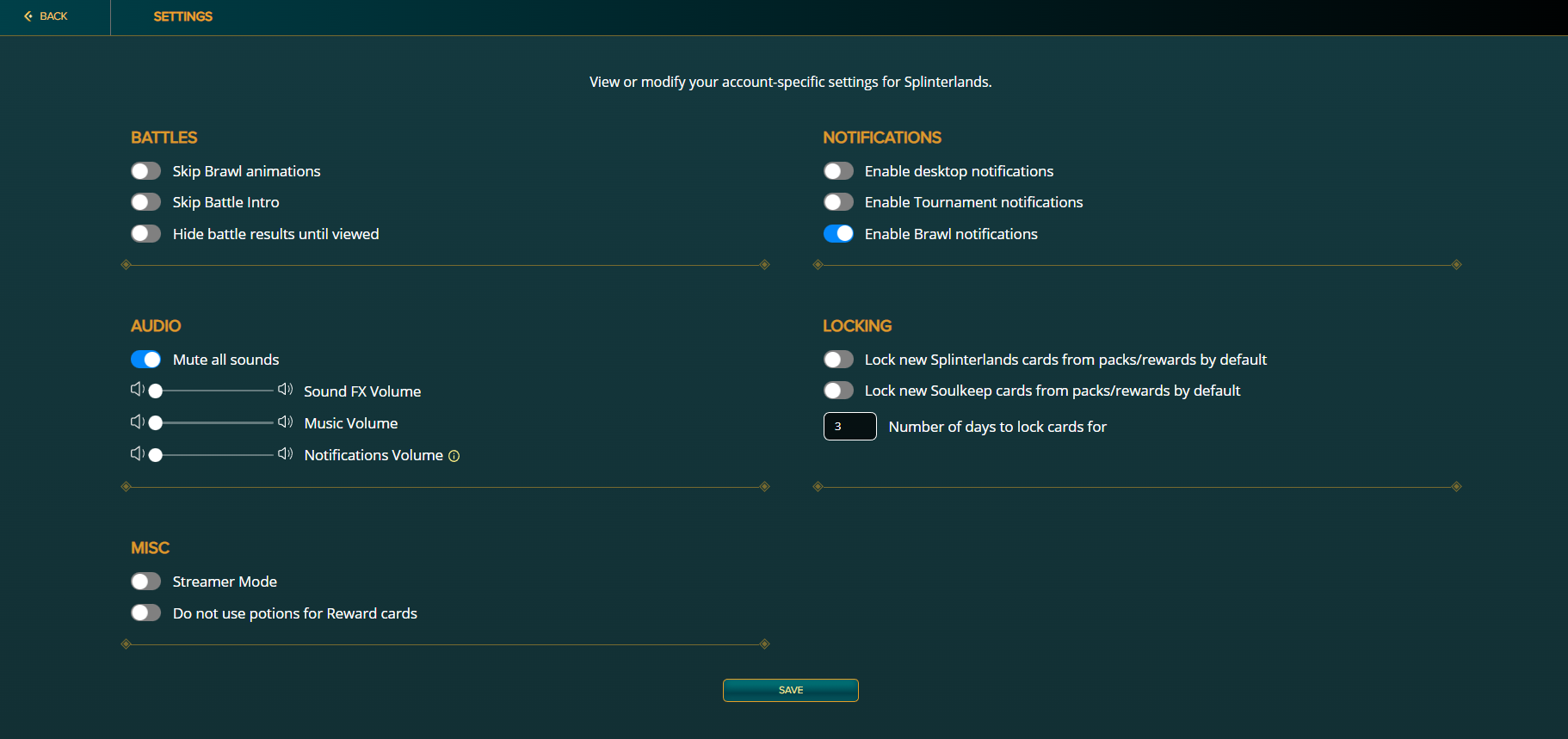The height and width of the screenshot is (739, 1568).
Task: Click the Music Volume slider handle
Action: 156,423
